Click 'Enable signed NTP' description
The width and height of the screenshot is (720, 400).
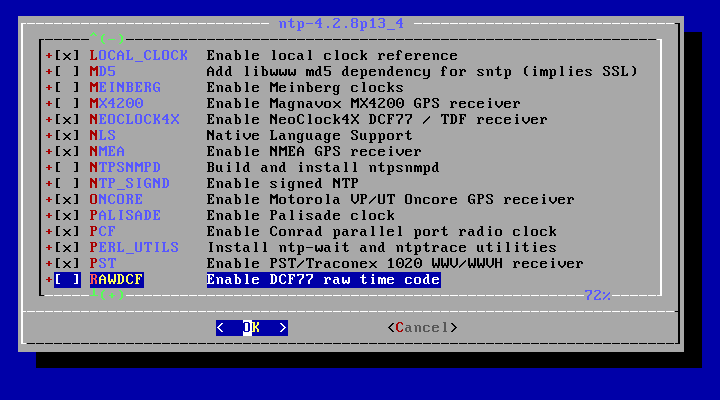283,184
